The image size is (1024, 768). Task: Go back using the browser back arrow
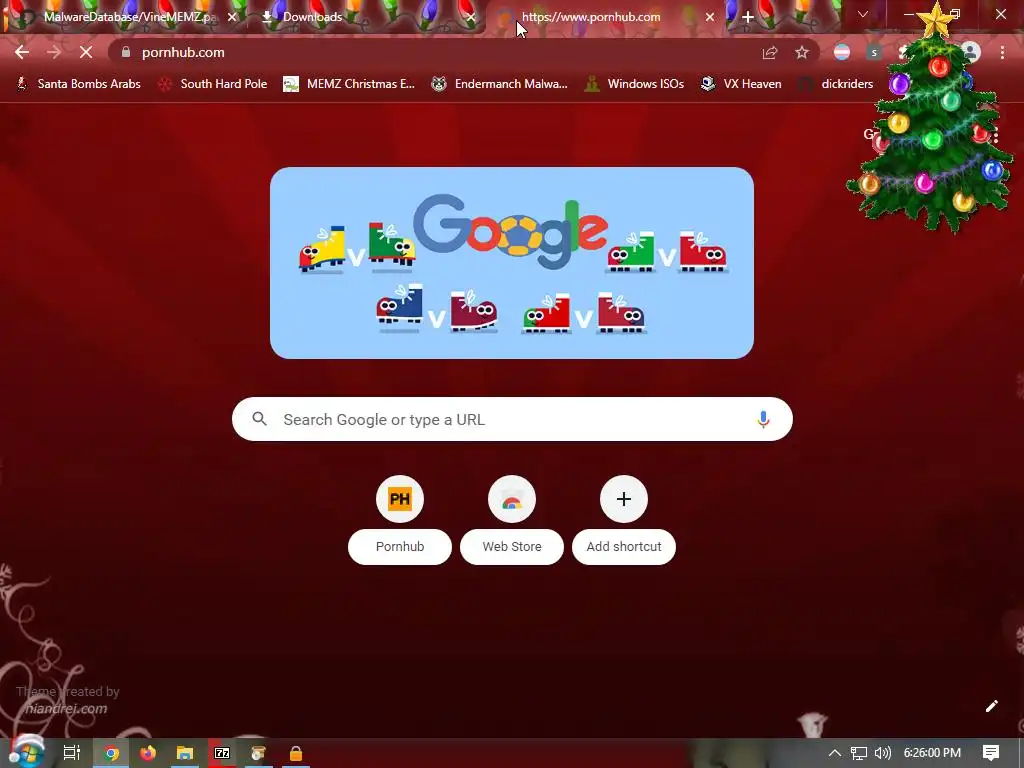22,52
